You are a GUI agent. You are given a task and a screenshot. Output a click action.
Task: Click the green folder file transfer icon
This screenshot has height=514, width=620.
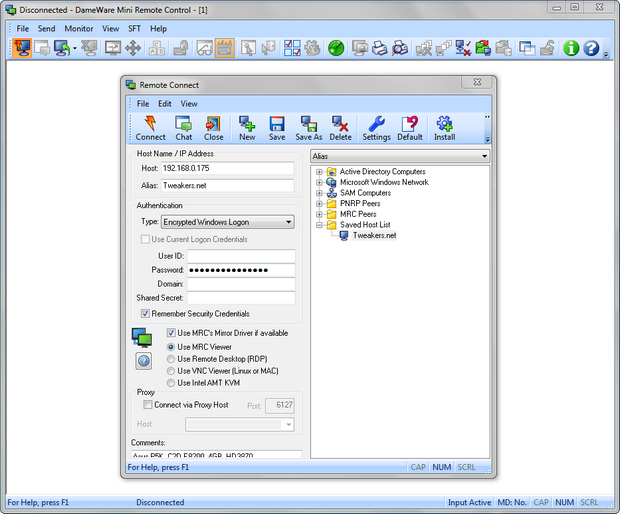click(x=483, y=48)
